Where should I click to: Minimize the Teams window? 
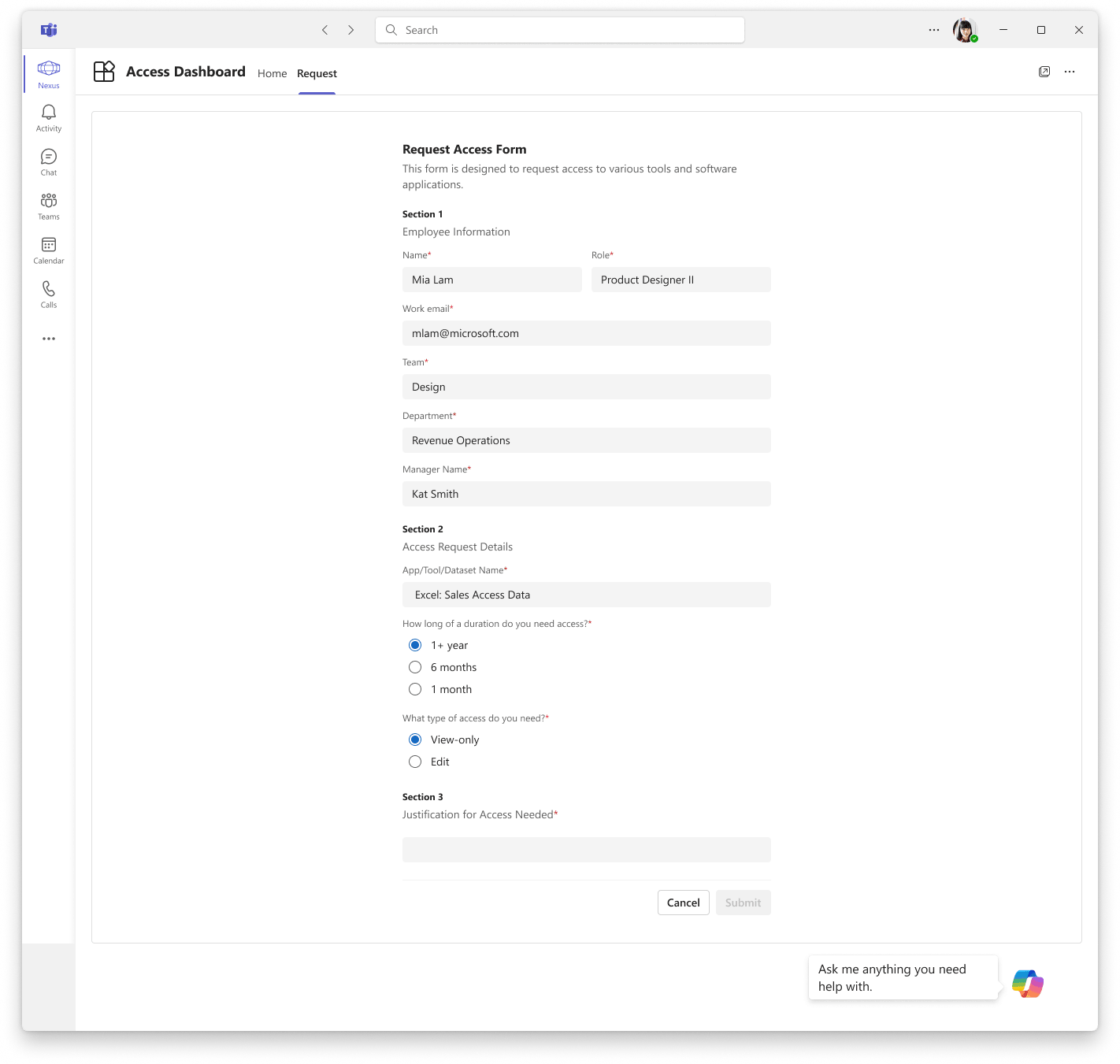[x=1003, y=30]
